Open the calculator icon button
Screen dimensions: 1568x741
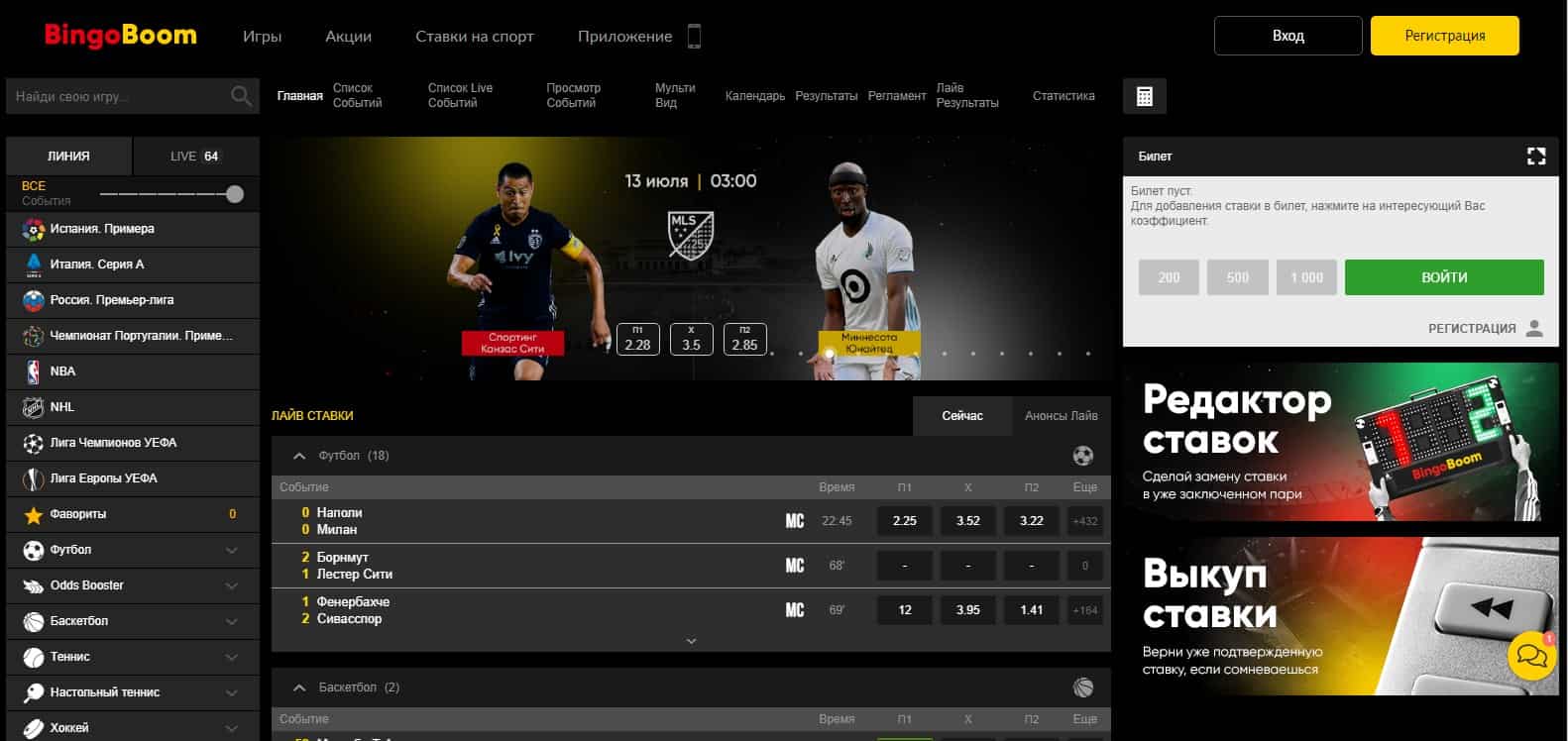[1145, 96]
